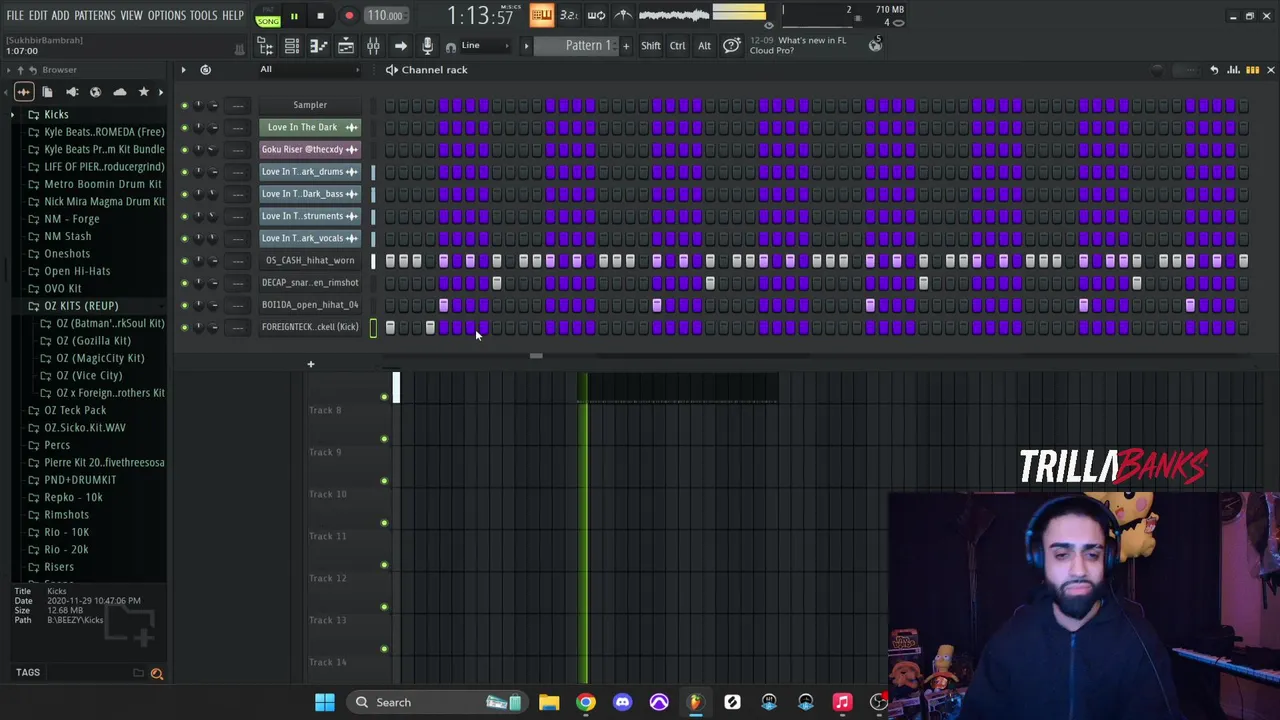
Task: Click the microphone recording icon
Action: point(427,46)
